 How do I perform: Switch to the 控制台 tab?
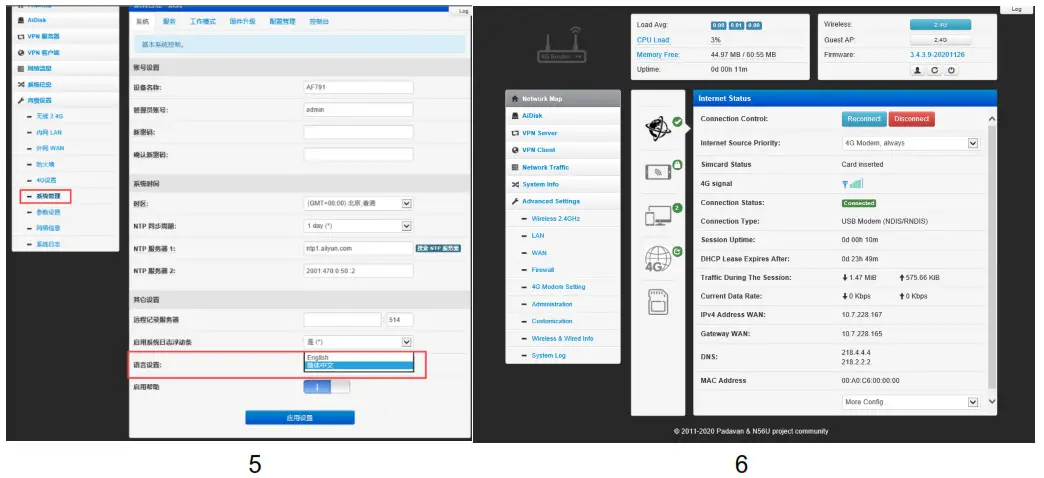(319, 21)
